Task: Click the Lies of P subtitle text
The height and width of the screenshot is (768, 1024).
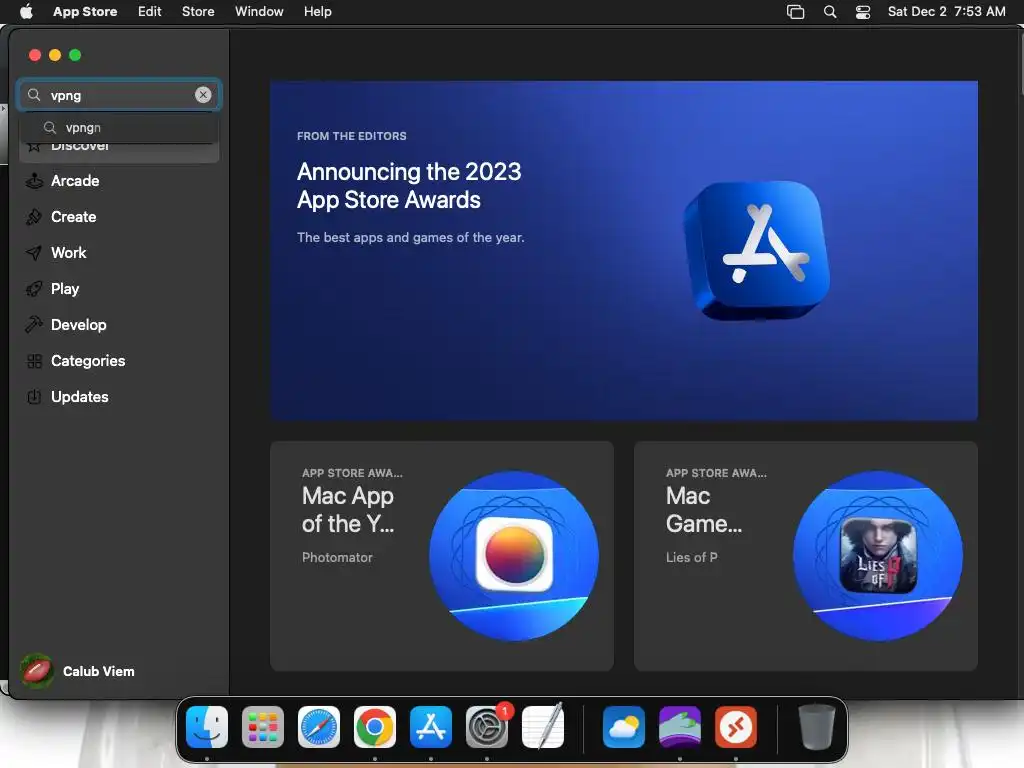Action: [x=692, y=557]
